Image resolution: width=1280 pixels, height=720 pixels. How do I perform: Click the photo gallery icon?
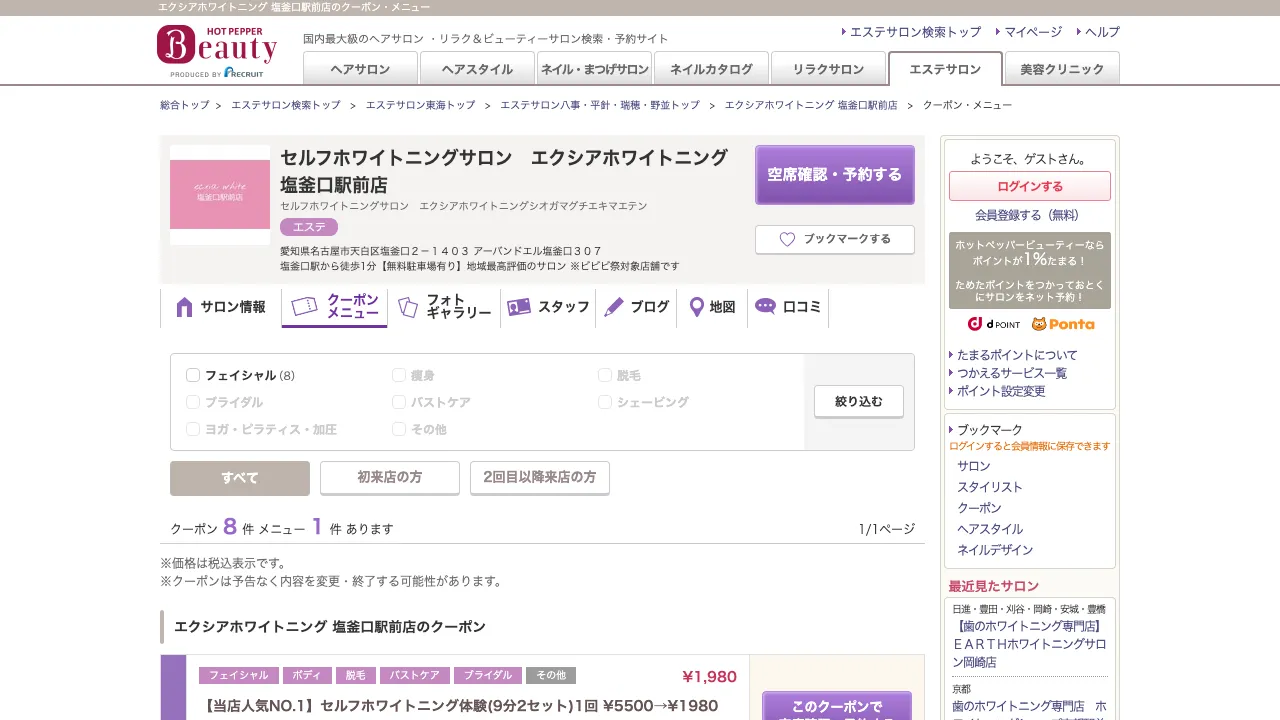(x=407, y=307)
